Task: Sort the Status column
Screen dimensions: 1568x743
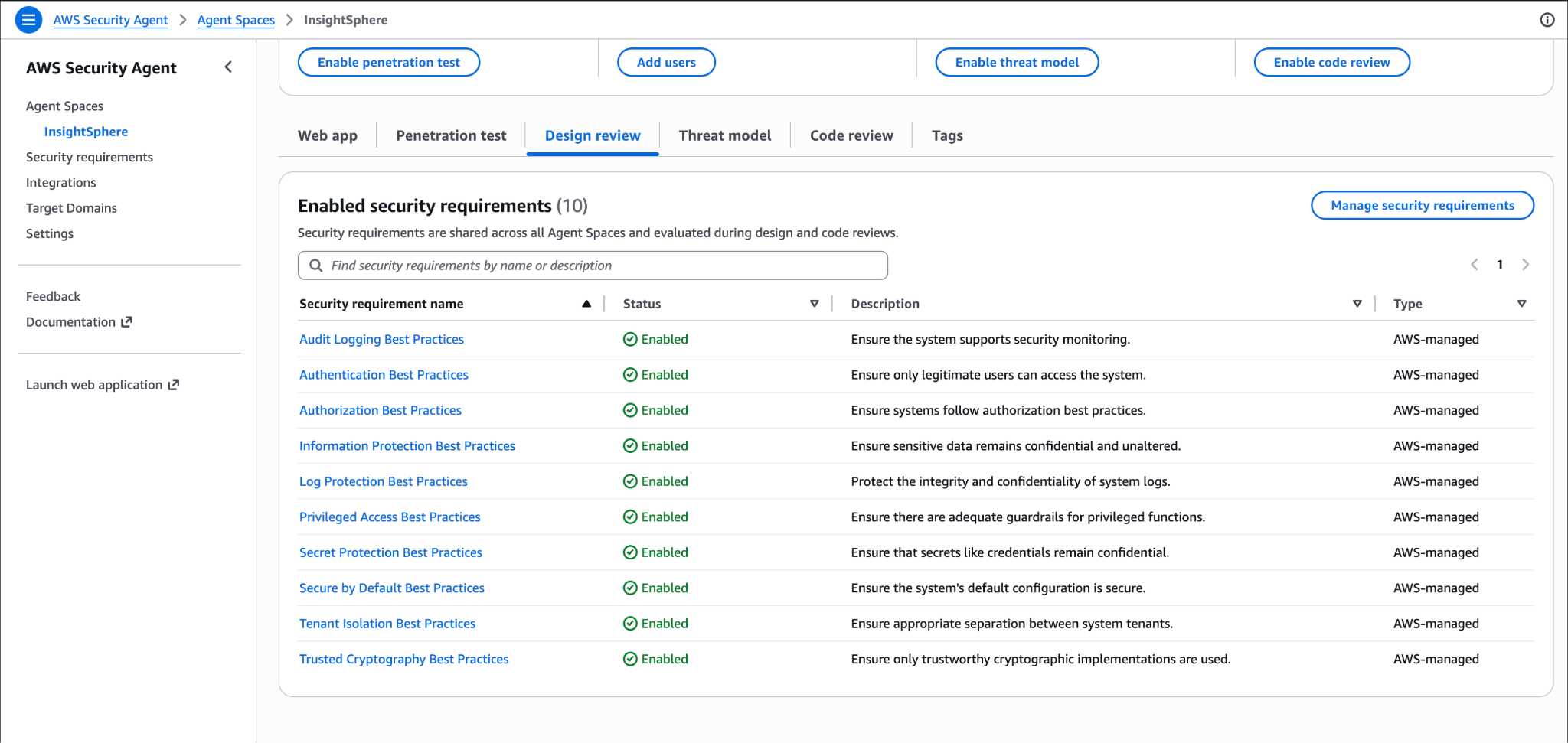Action: click(x=815, y=304)
